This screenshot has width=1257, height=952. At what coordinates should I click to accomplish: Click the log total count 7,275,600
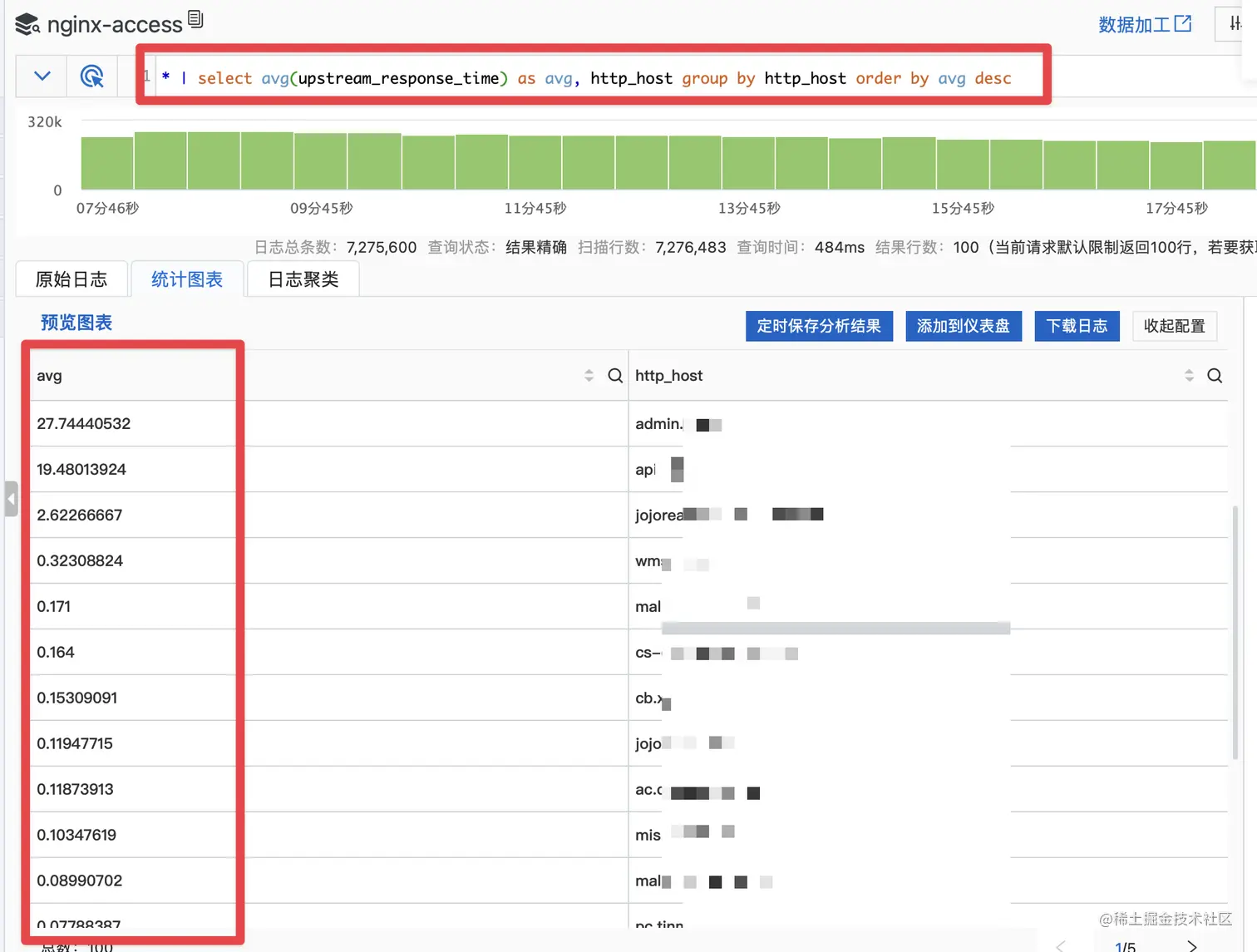point(381,247)
